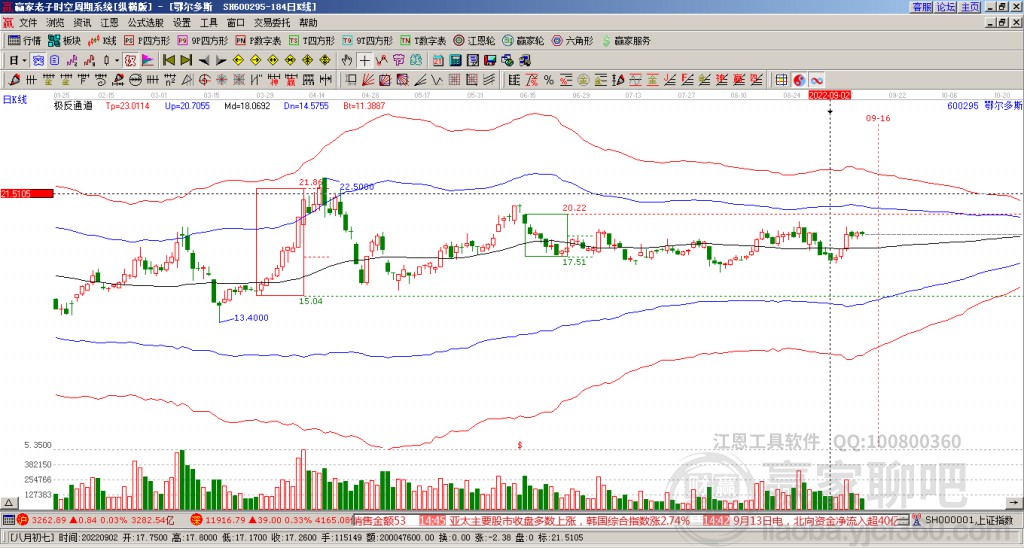
Task: Toggle the 权 adjustment icon
Action: 130,61
